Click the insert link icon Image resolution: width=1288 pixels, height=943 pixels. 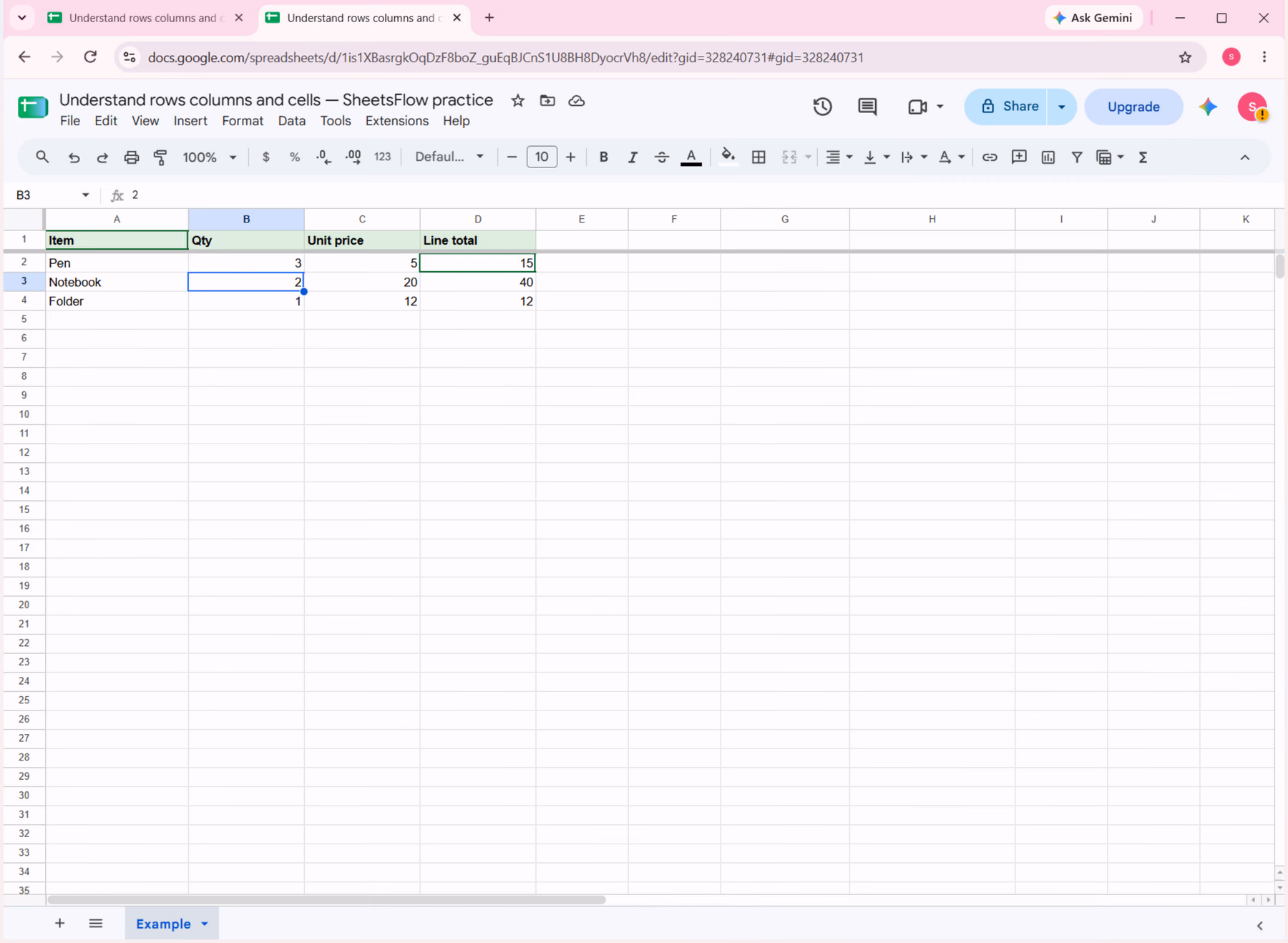coord(990,157)
